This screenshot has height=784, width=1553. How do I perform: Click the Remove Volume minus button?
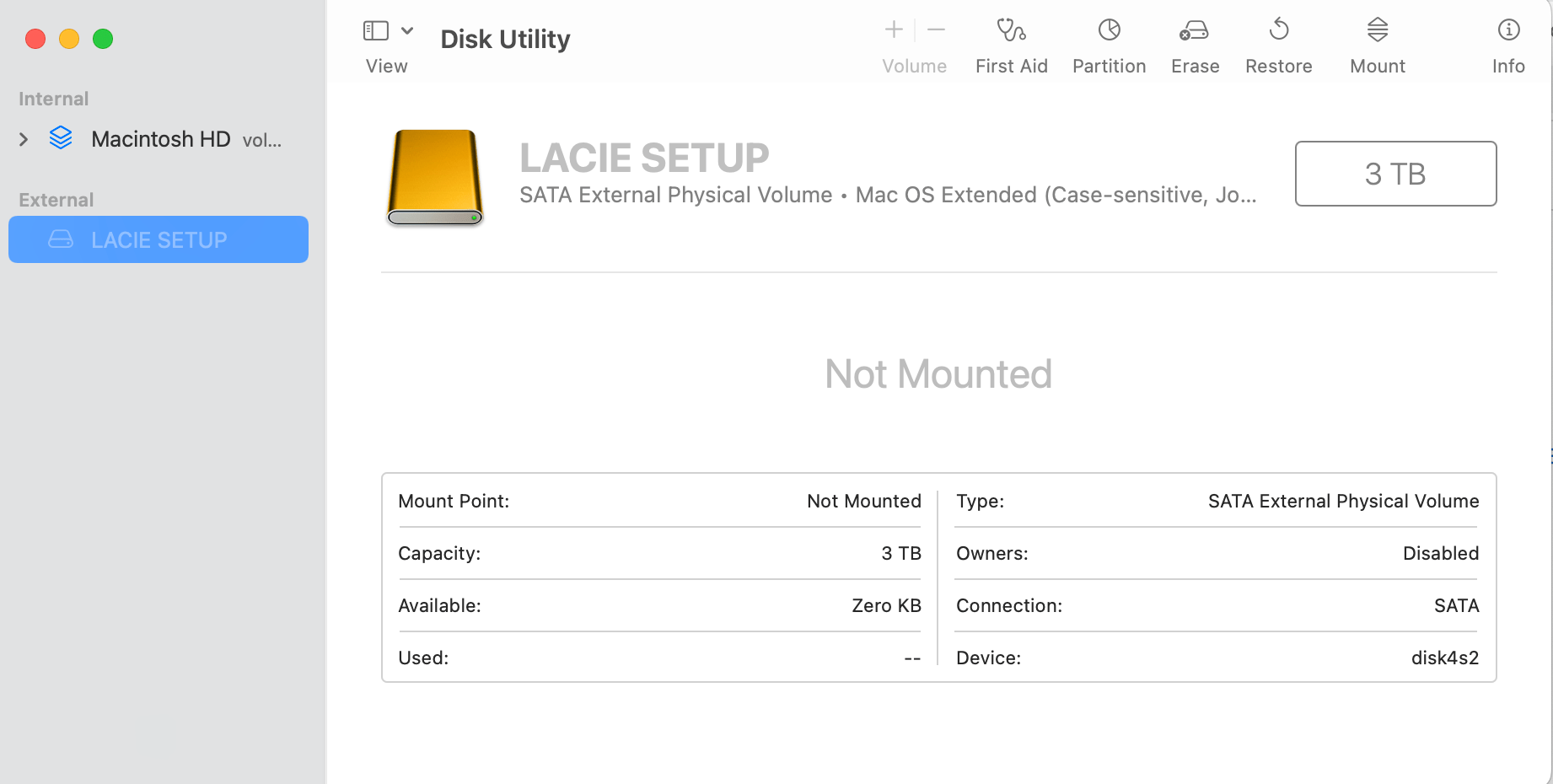pyautogui.click(x=935, y=29)
